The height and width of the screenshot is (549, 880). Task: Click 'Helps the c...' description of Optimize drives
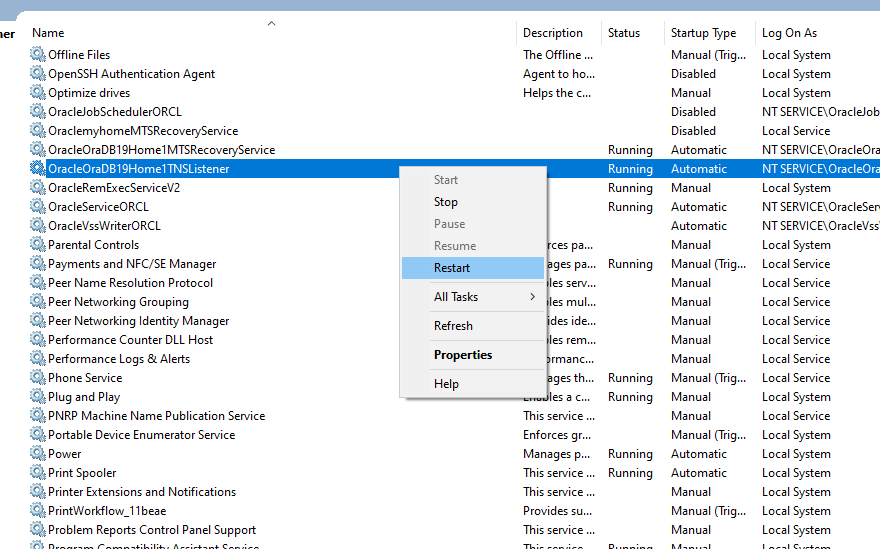[557, 93]
